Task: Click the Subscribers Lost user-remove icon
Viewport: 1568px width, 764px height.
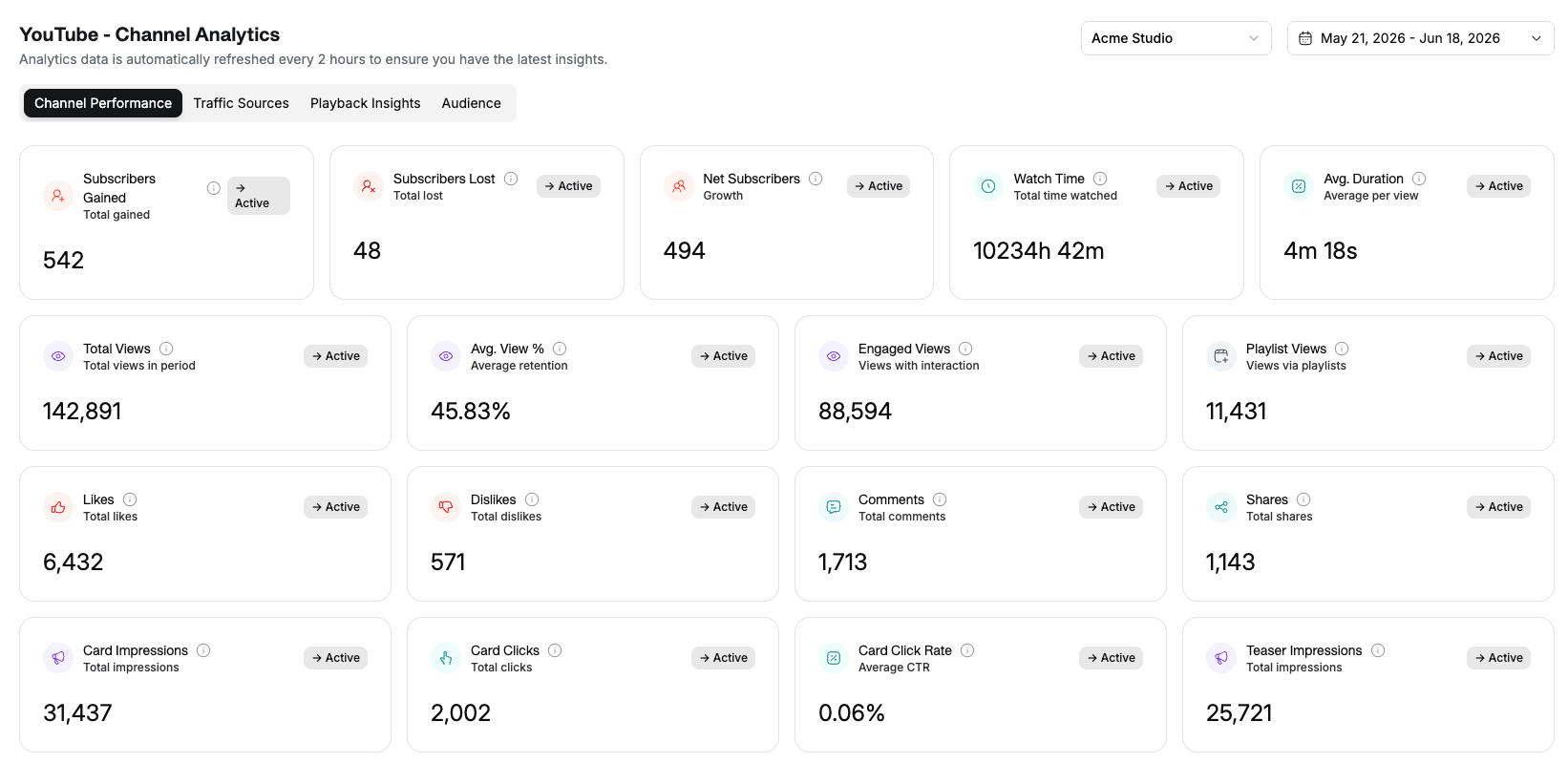Action: (369, 186)
